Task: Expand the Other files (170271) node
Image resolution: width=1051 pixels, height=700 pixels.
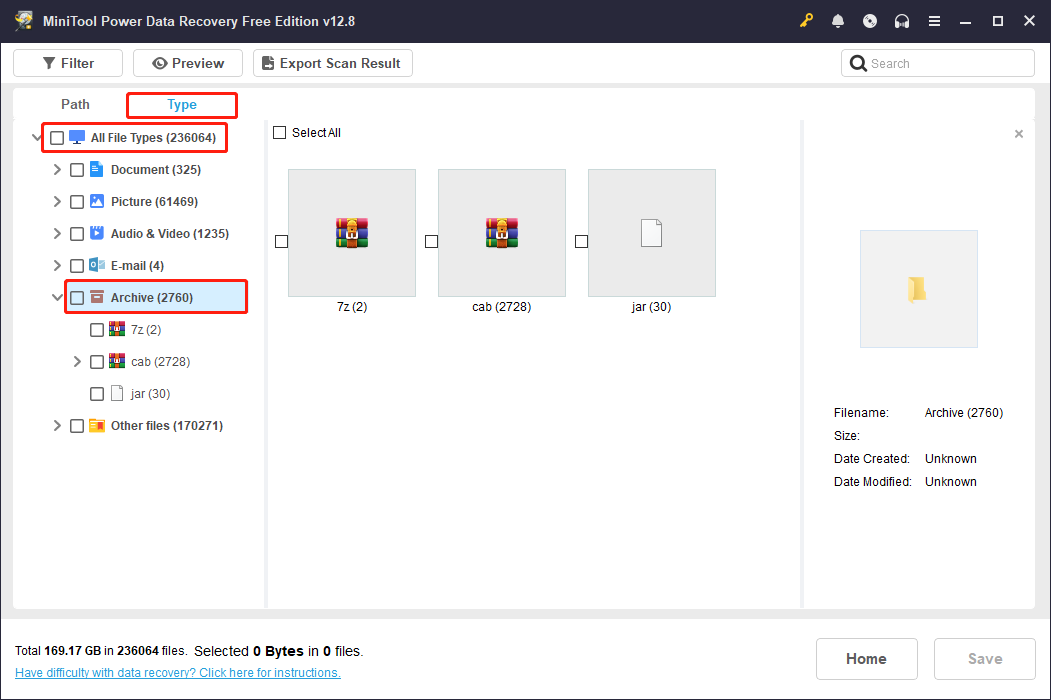Action: [x=57, y=425]
